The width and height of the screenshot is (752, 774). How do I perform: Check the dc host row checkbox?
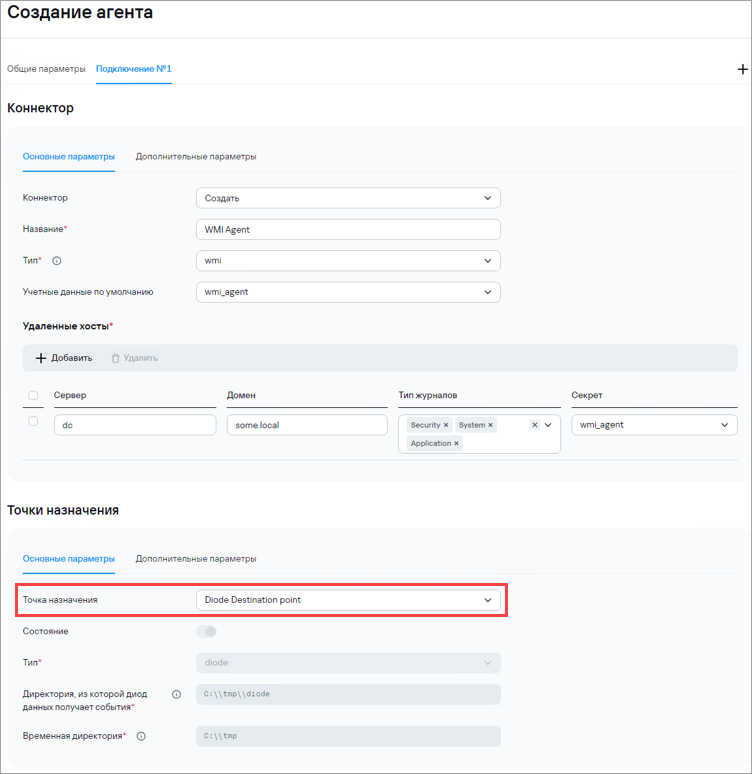33,421
